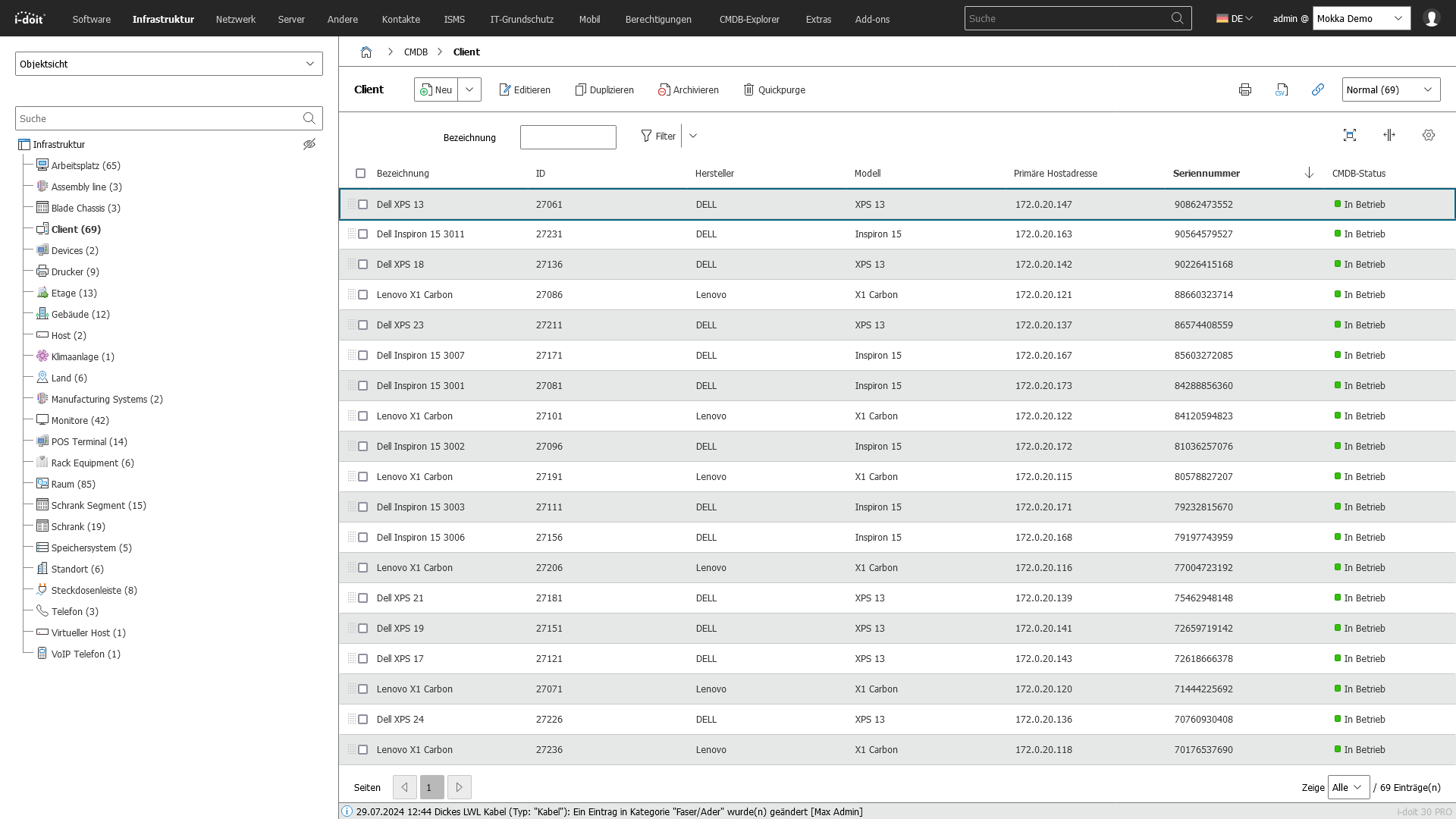
Task: Click the i-doit logo
Action: click(30, 18)
